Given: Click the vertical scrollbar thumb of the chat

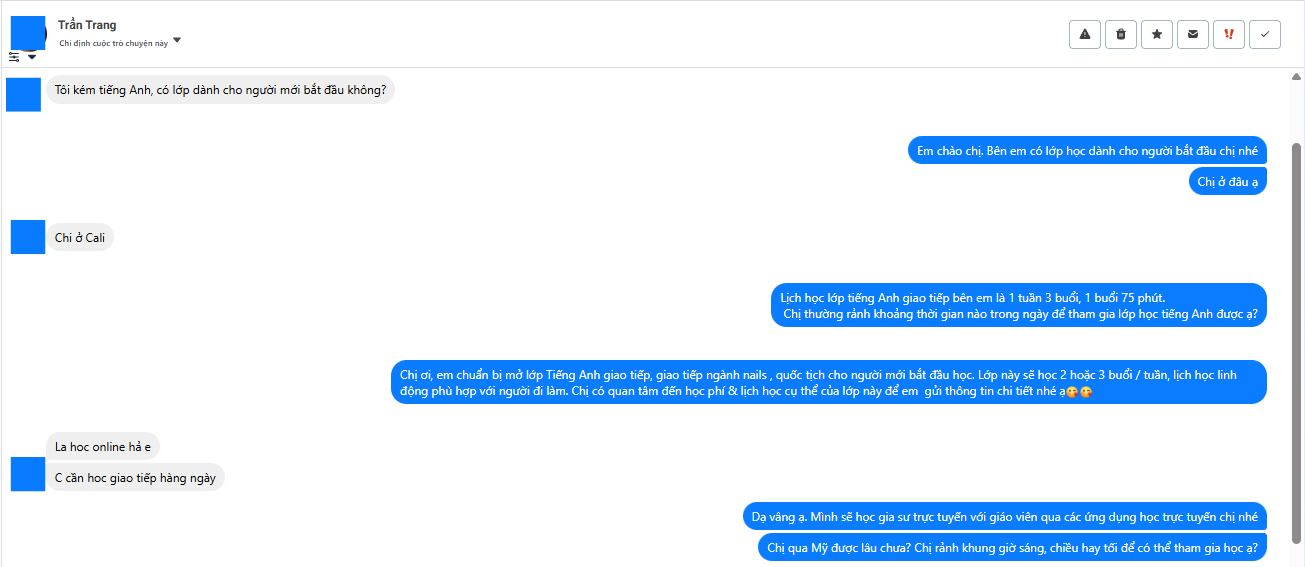Looking at the screenshot, I should pos(1297,340).
